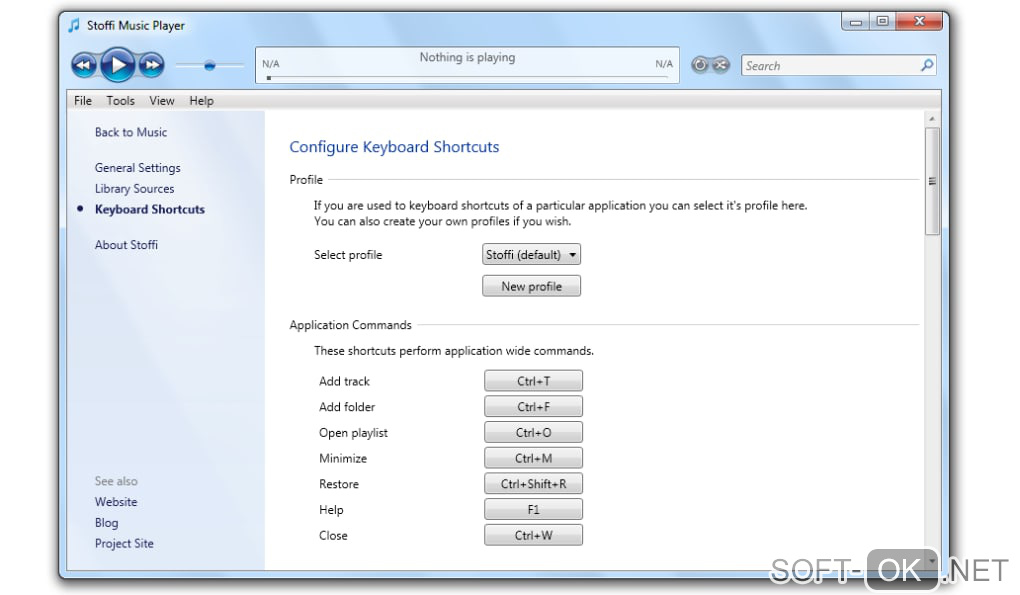
Task: Maximize the Stoffi Music Player window
Action: click(x=882, y=22)
